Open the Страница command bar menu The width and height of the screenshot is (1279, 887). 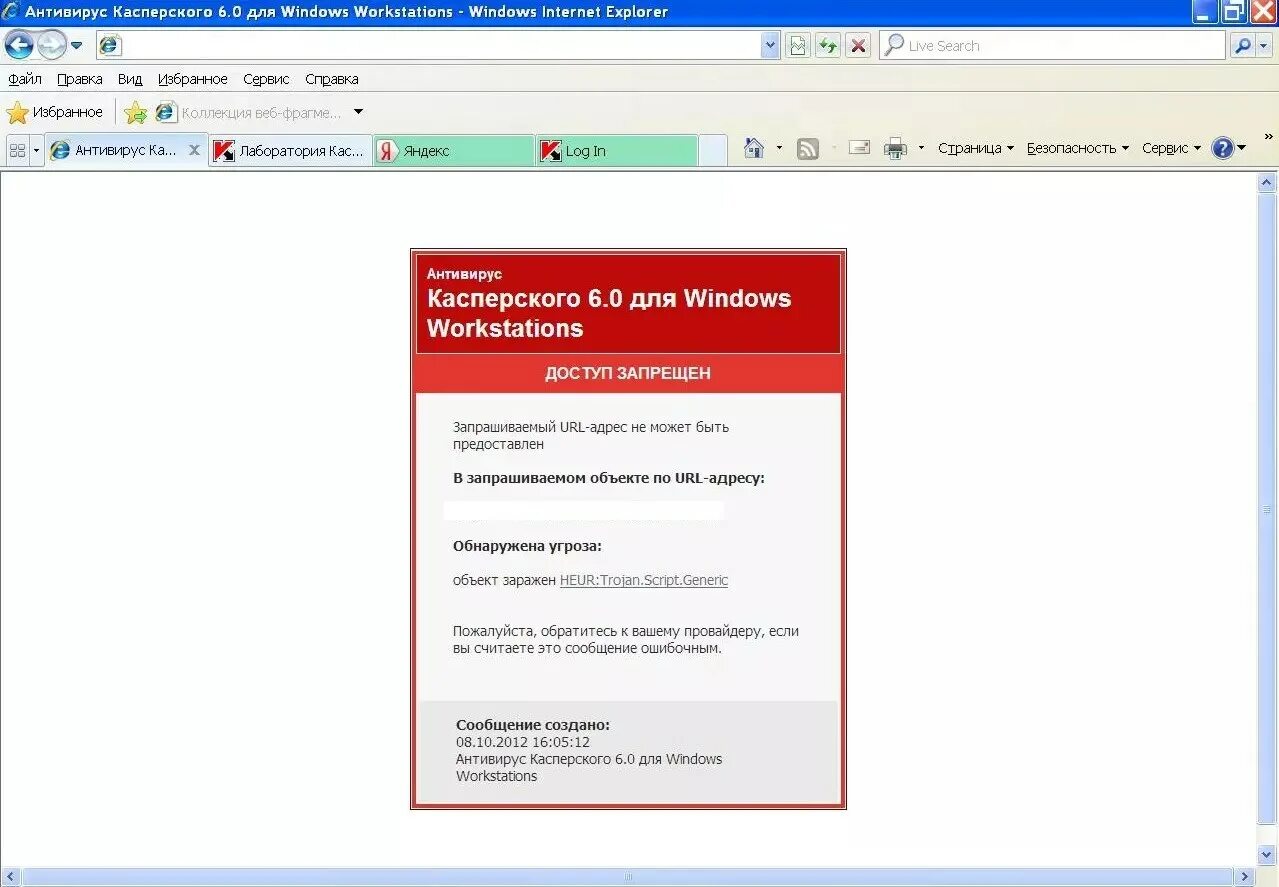[975, 148]
